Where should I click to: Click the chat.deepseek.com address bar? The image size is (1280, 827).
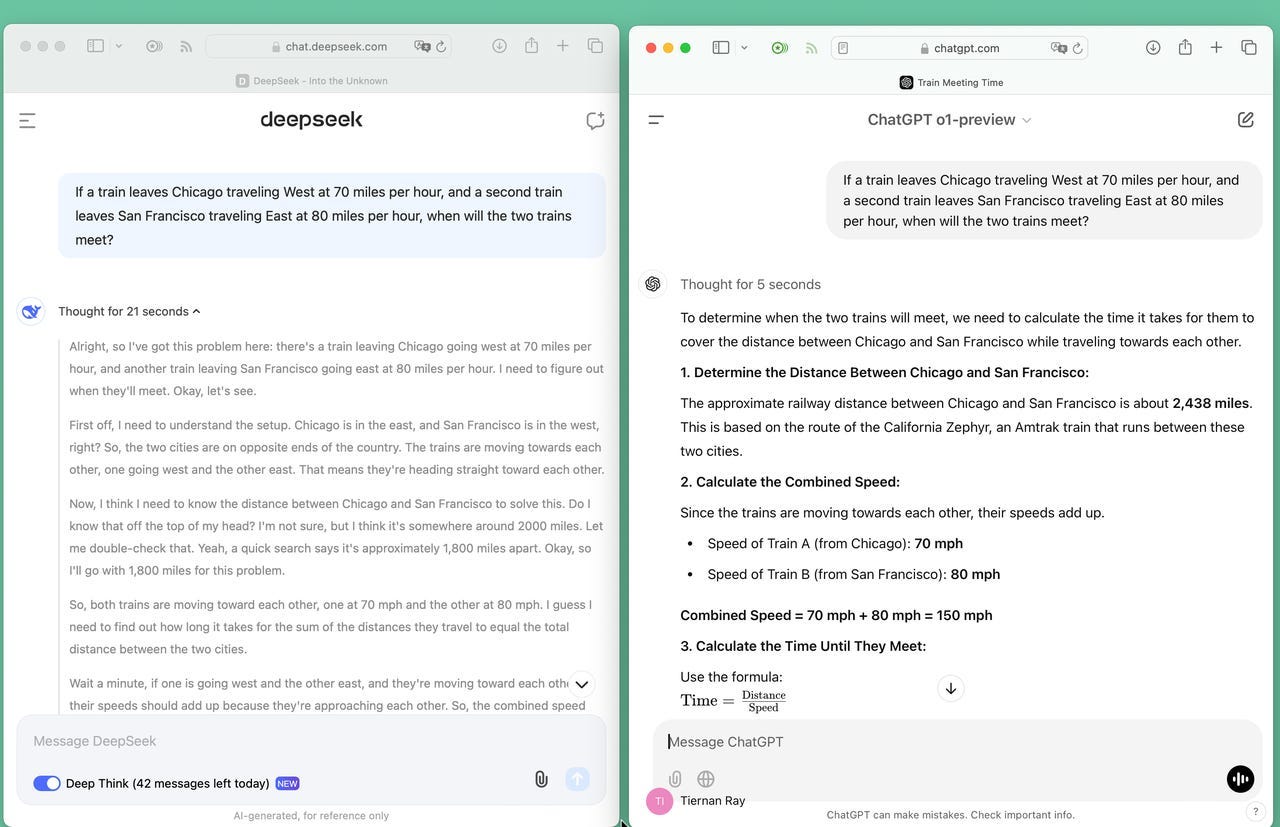pyautogui.click(x=328, y=46)
